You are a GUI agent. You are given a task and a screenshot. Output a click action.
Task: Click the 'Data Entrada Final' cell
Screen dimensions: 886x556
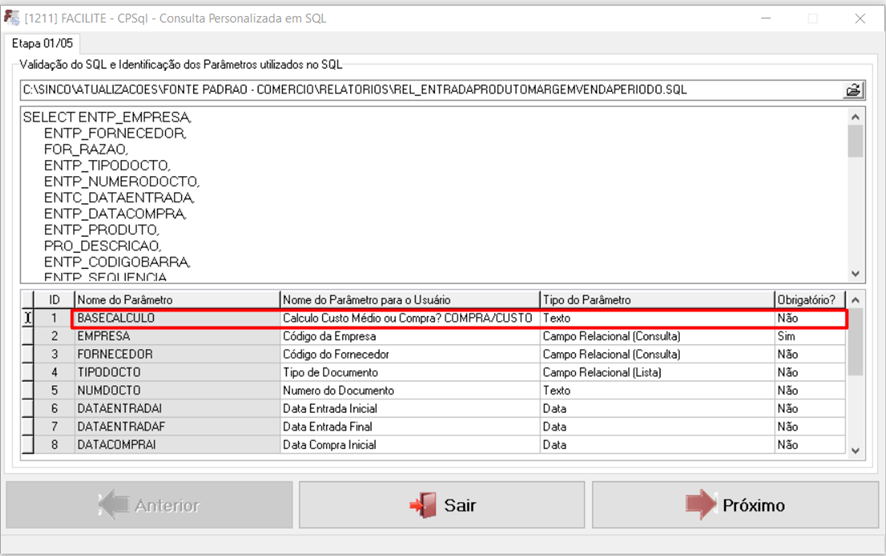pos(410,427)
